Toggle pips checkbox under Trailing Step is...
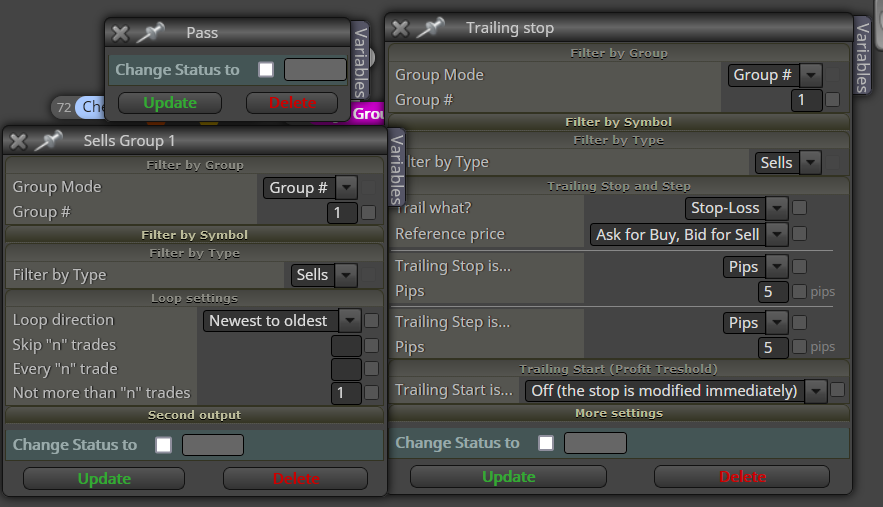Viewport: 883px width, 507px height. coord(799,346)
